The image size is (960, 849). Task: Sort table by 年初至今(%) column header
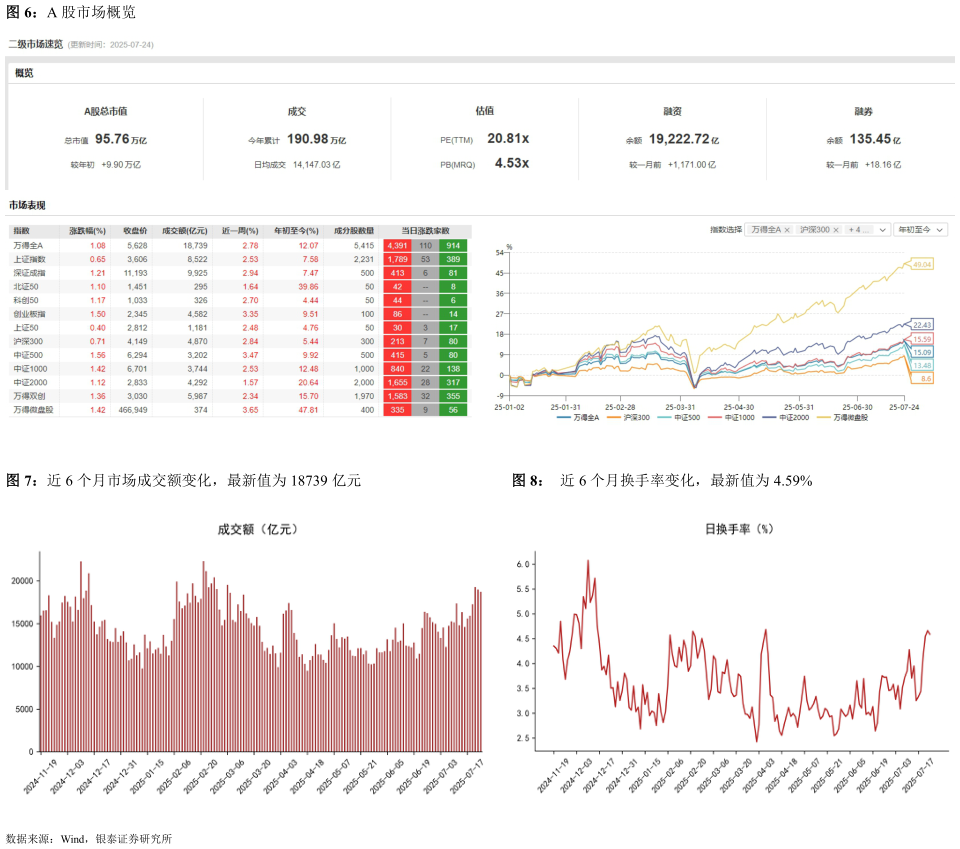point(296,231)
